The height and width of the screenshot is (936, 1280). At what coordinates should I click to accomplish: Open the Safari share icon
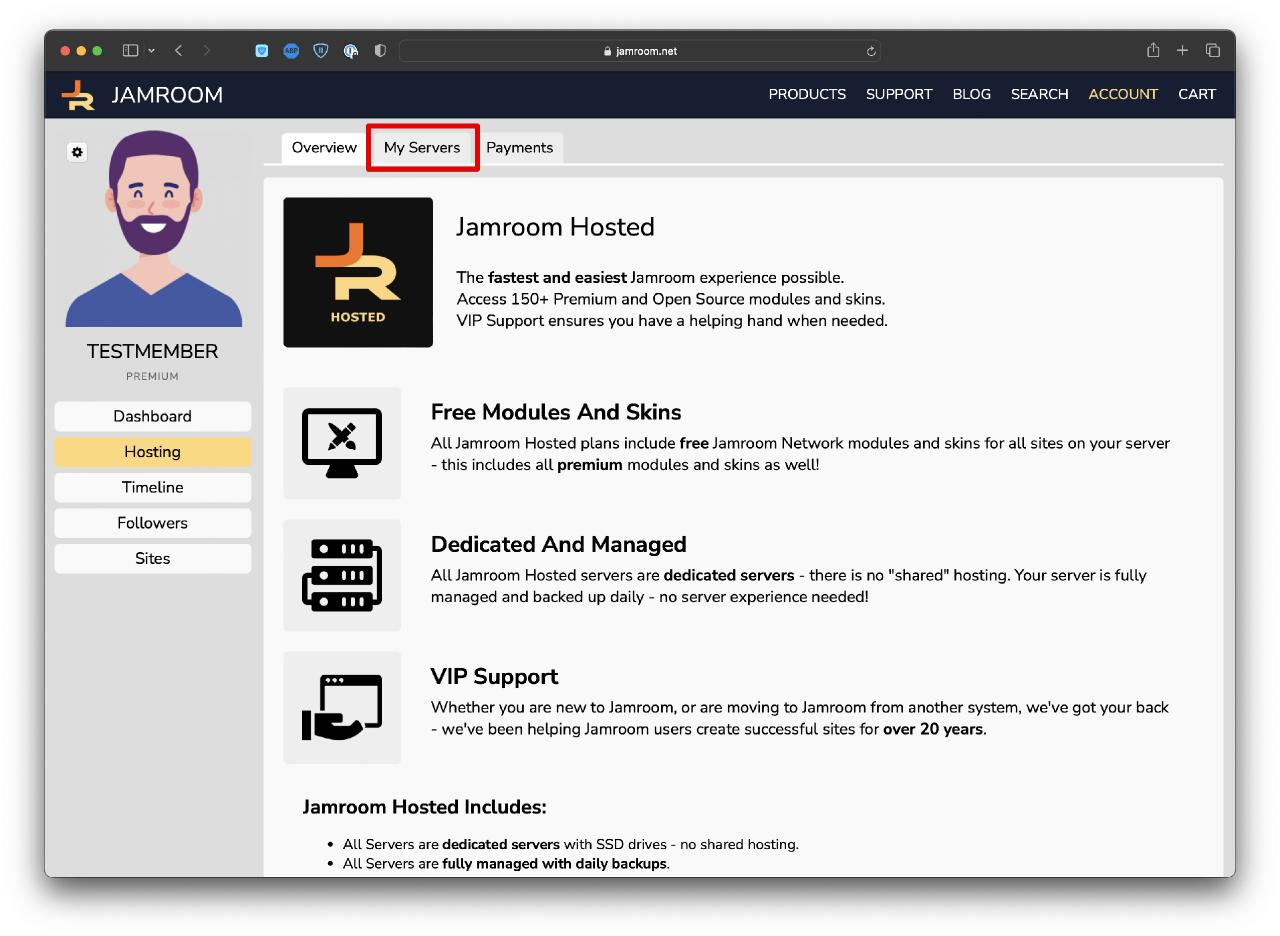[1153, 50]
